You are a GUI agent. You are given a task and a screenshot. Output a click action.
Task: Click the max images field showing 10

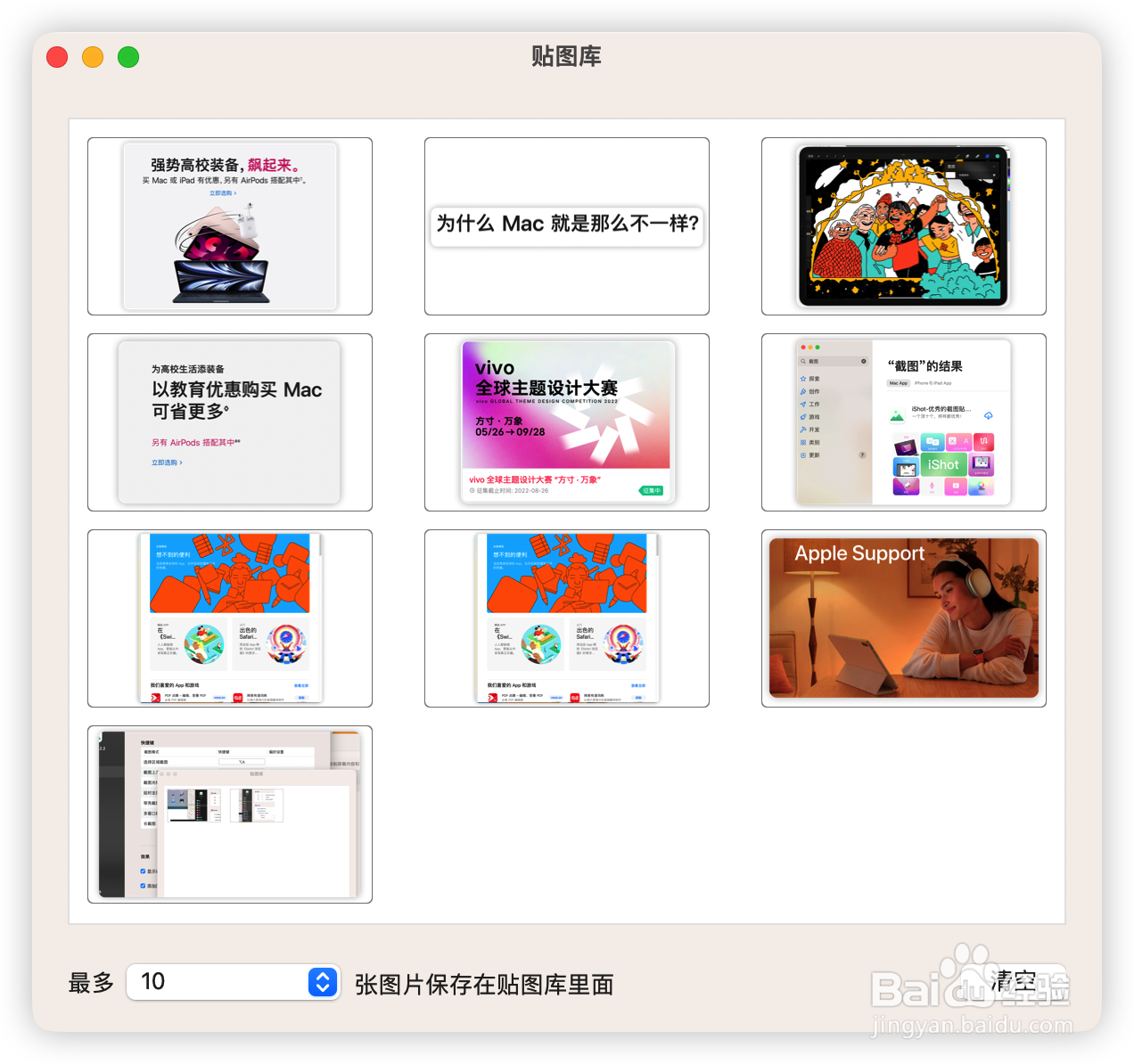pos(233,982)
